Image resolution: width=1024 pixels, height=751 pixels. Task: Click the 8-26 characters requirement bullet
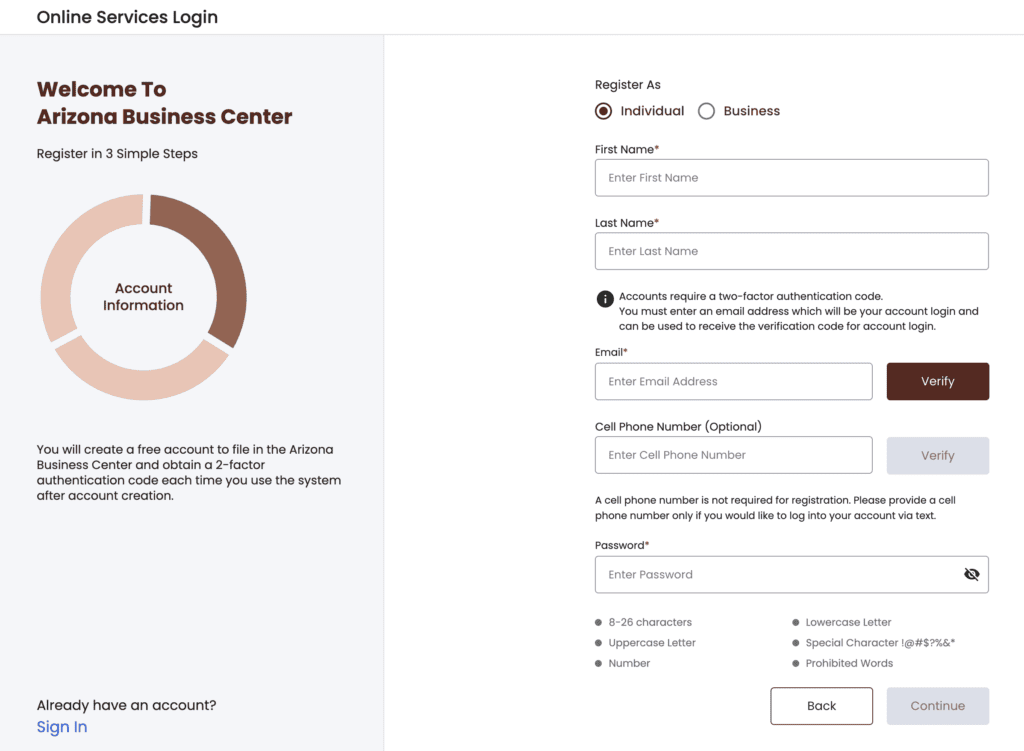click(598, 622)
